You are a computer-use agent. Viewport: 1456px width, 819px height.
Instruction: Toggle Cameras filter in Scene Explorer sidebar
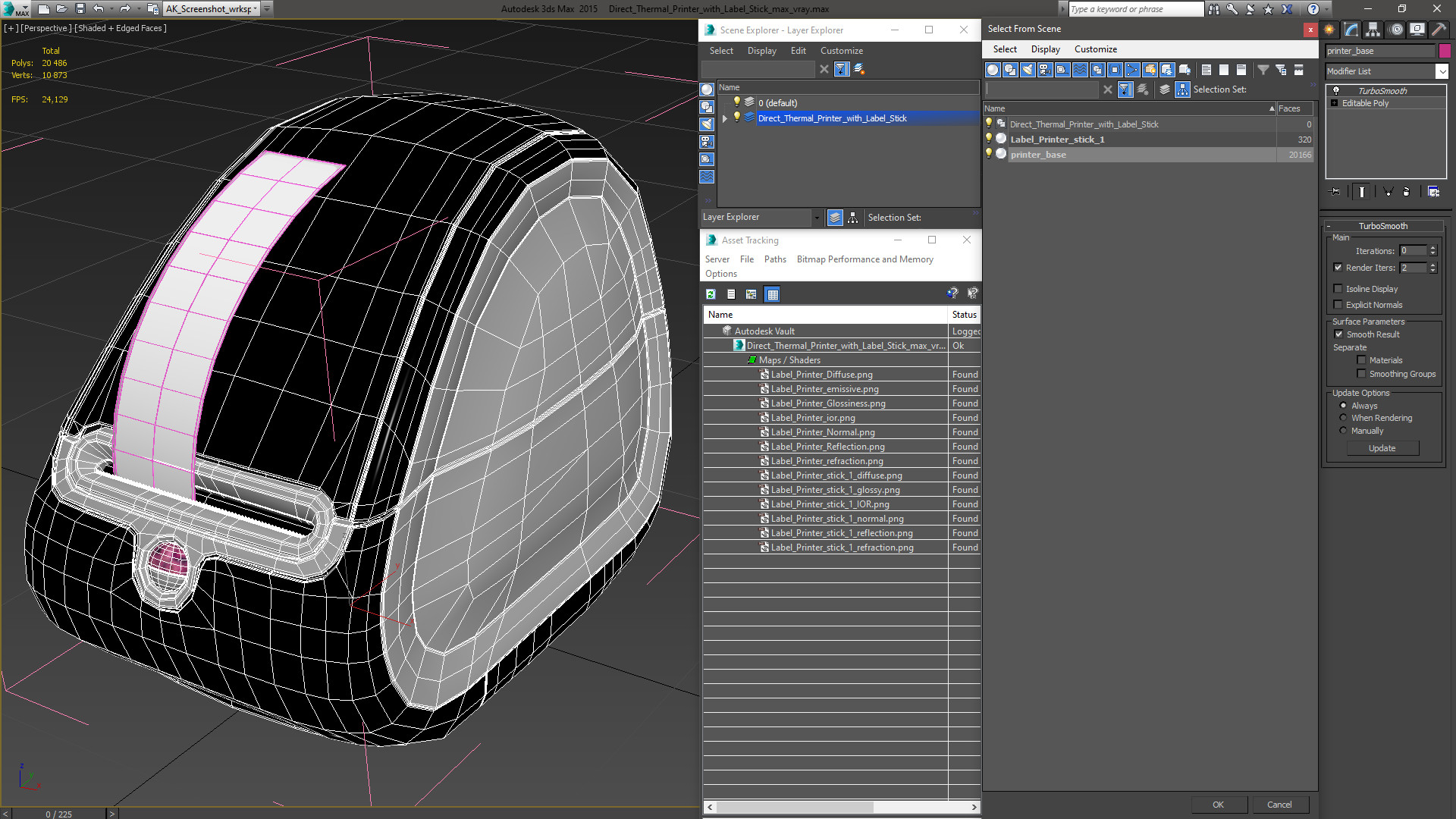(x=707, y=142)
